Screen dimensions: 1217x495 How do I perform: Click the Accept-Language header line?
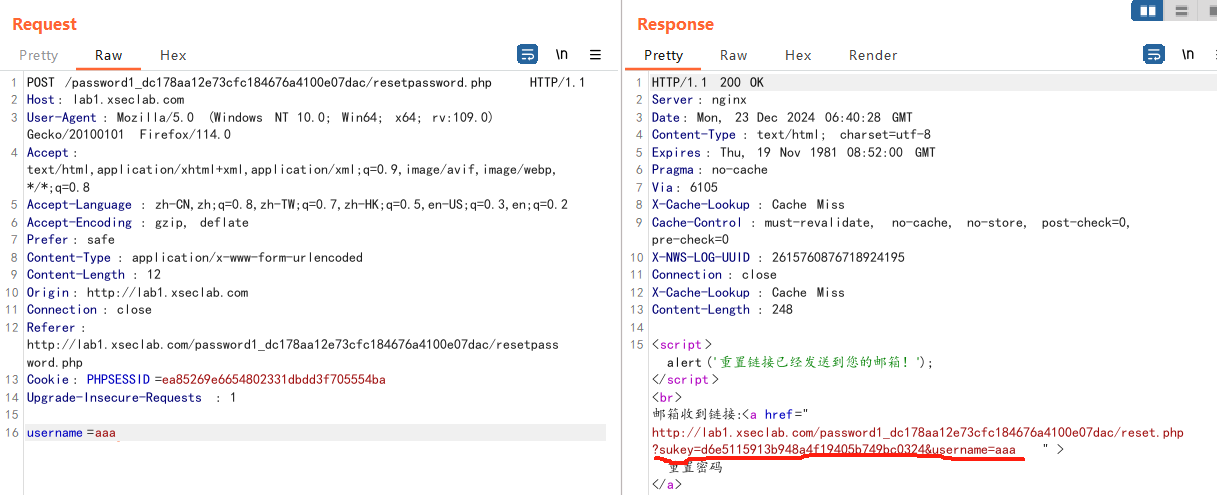point(297,205)
